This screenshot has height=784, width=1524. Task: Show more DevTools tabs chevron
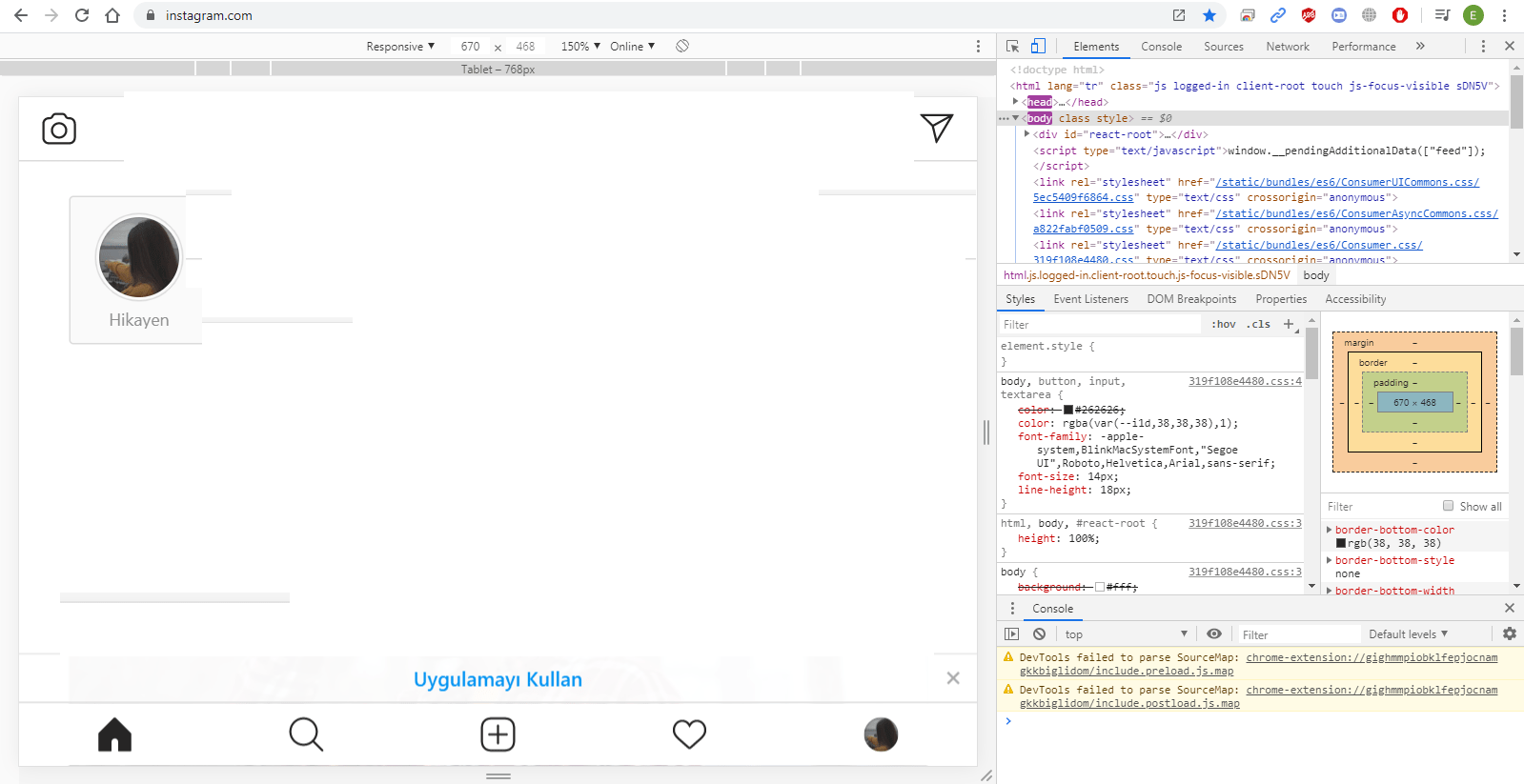point(1420,46)
